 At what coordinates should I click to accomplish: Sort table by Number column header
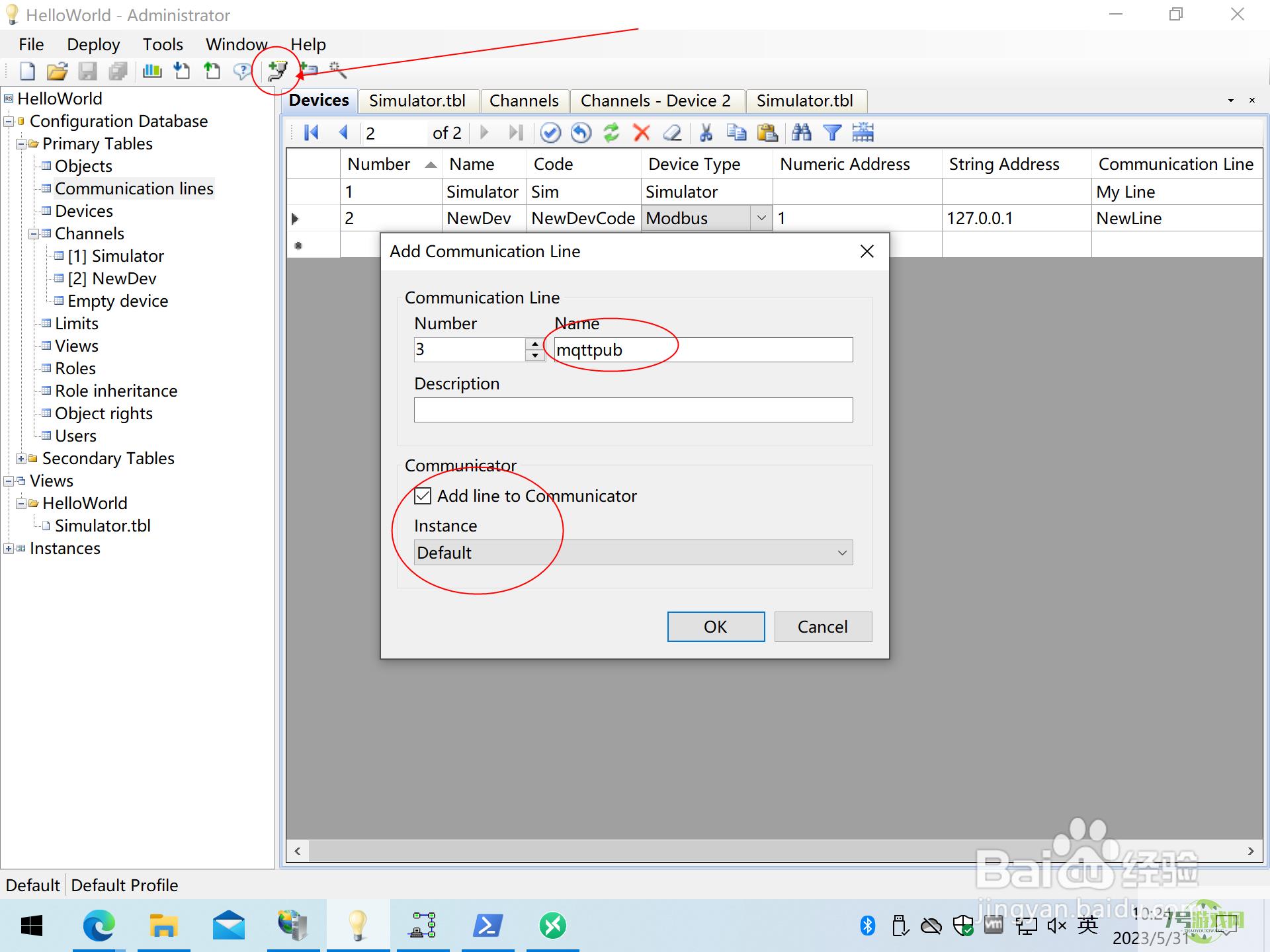coord(391,164)
